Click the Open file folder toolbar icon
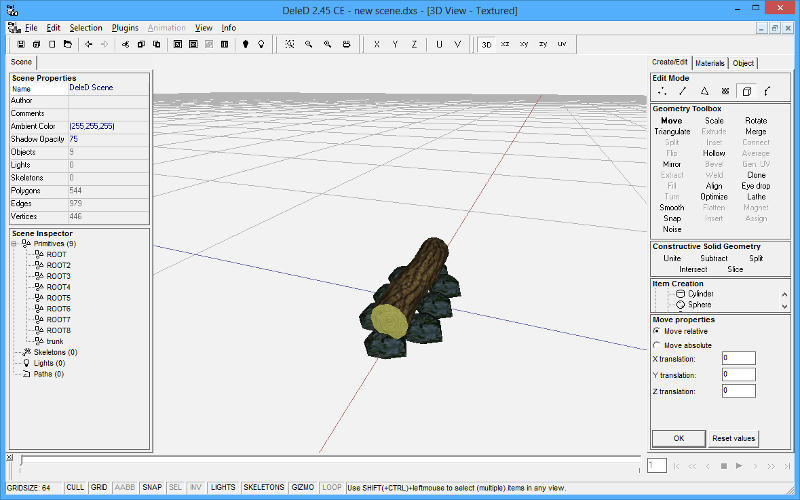 67,44
